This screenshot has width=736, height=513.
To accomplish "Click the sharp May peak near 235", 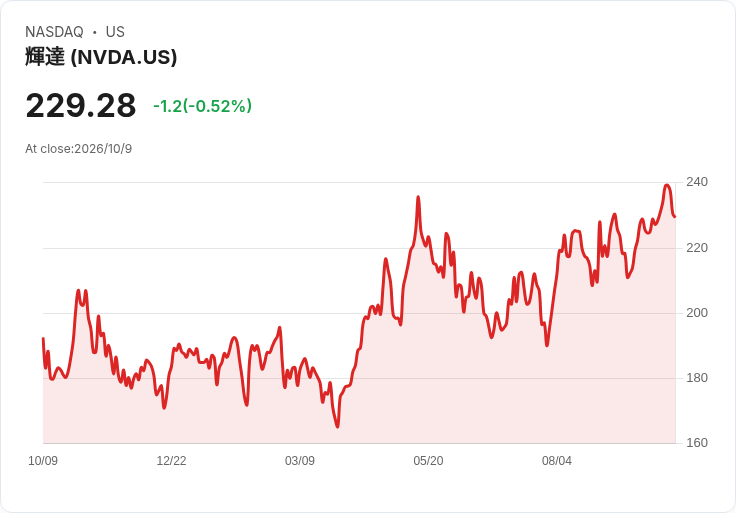I will 418,197.
